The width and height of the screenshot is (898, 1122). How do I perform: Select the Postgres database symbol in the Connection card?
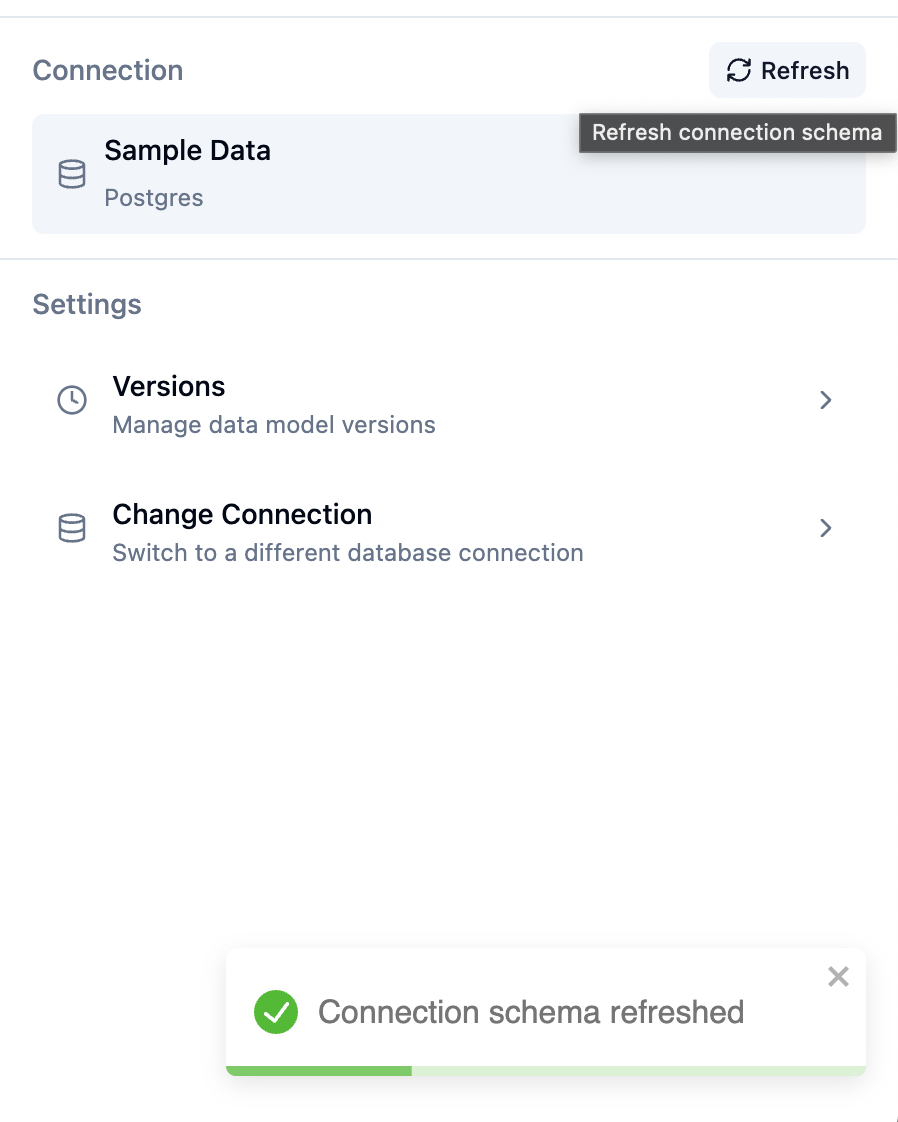[72, 174]
